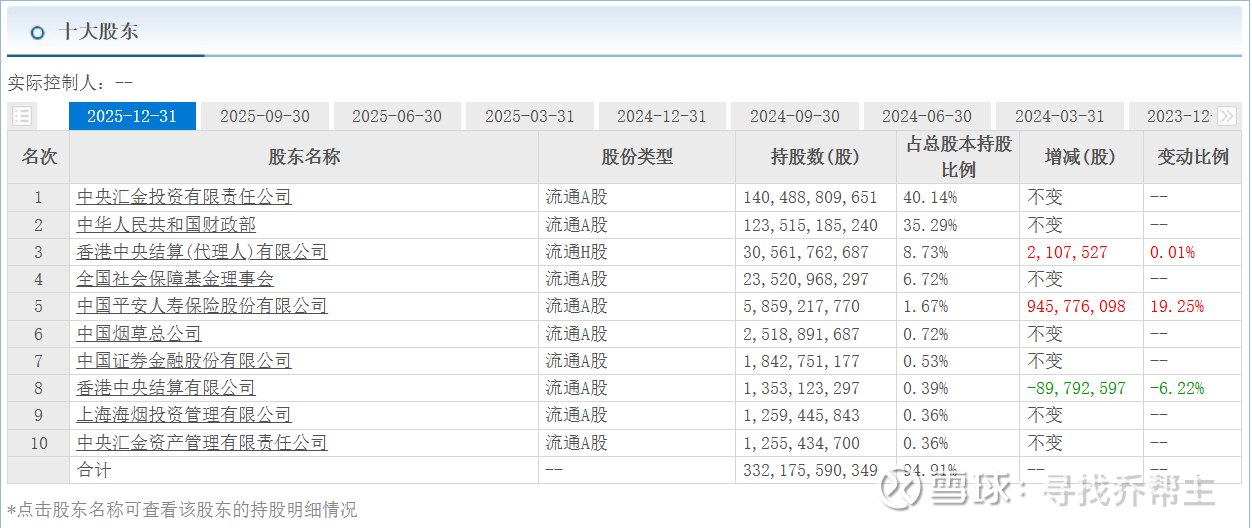Screen dimensions: 1252x528
Task: Click the 变动比例 column header
Action: (1193, 157)
